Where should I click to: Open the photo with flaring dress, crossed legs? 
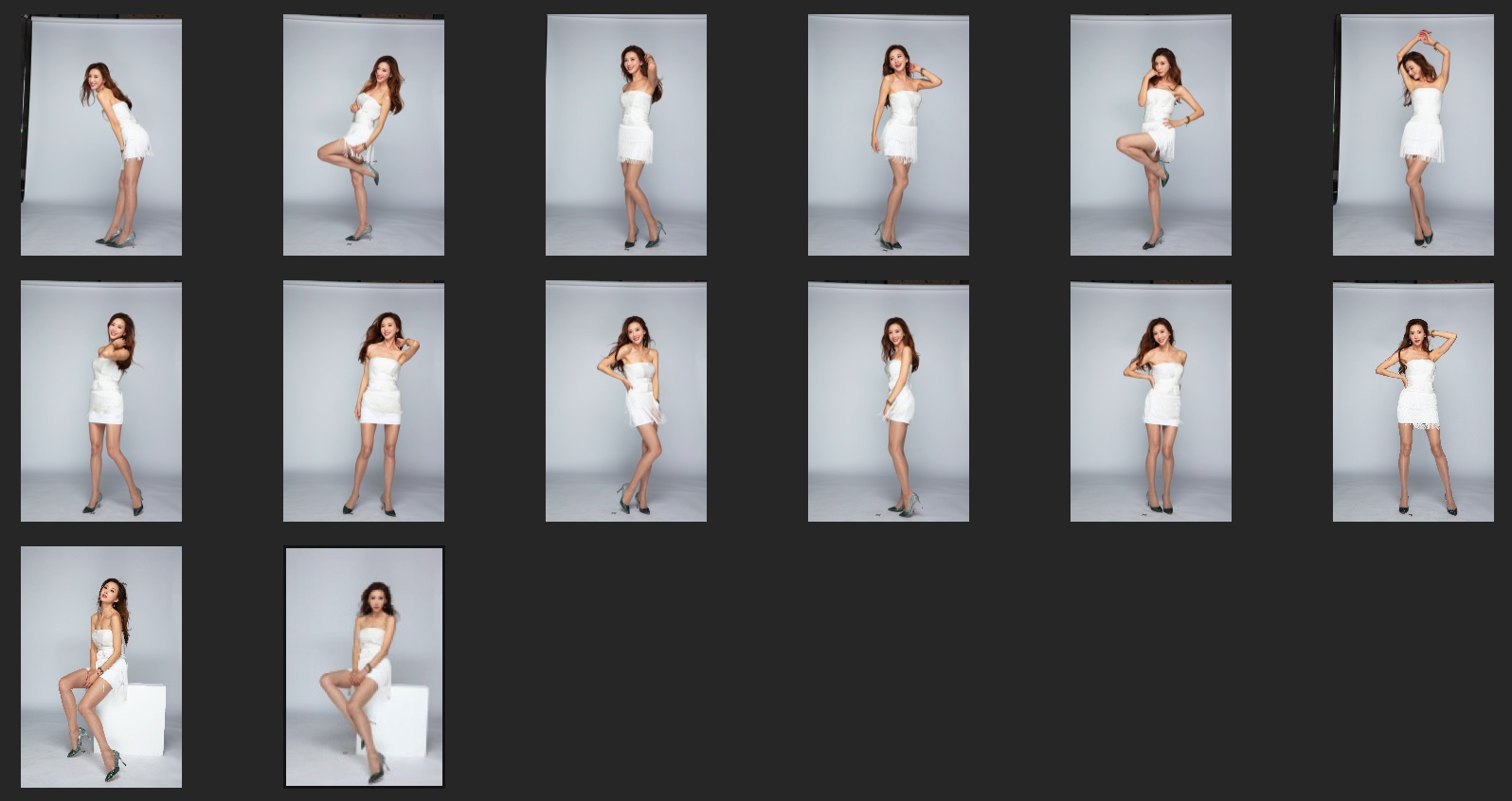(626, 401)
